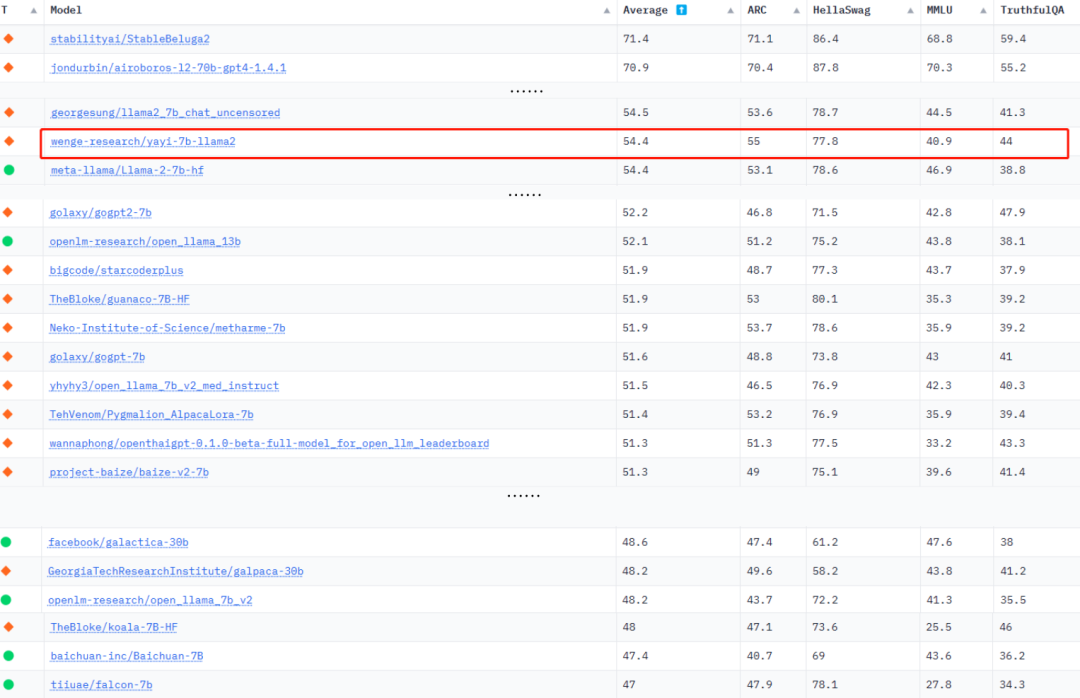Visit the GeorgiaTechResearchInstitute/galpaca-30b link

pyautogui.click(x=176, y=572)
